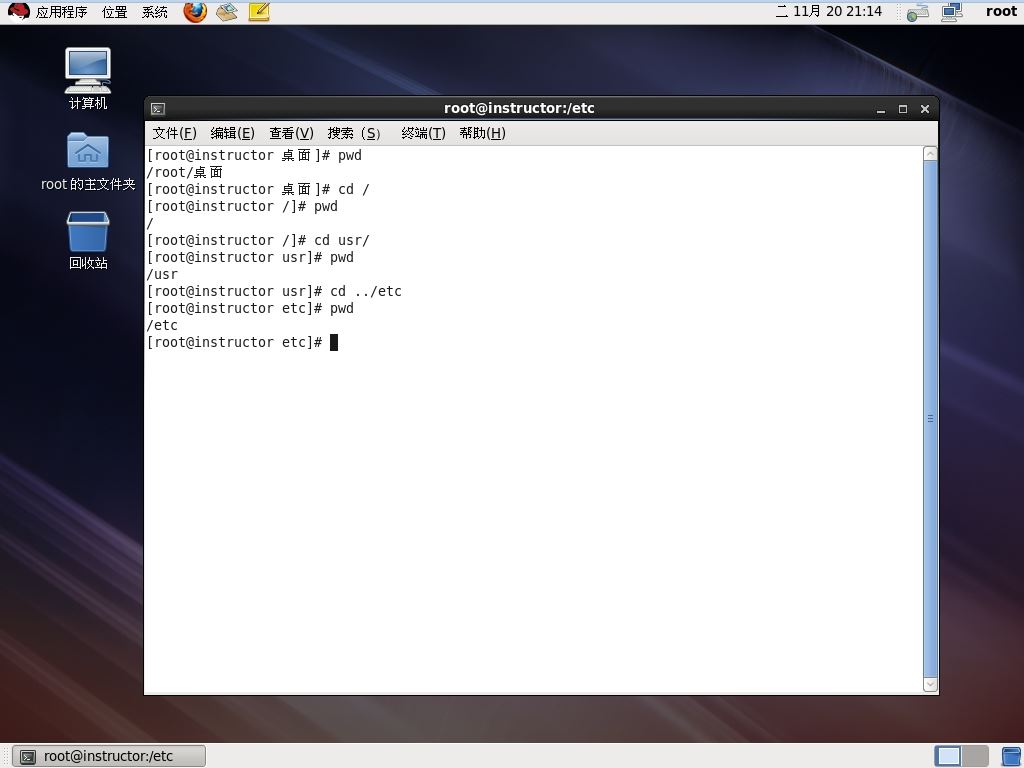1024x768 pixels.
Task: Click the date and time clock
Action: 829,12
